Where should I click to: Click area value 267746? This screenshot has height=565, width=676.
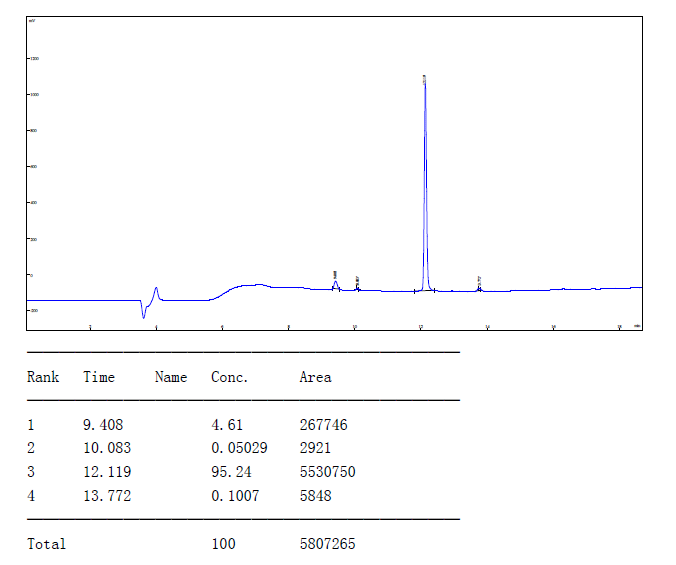pos(323,425)
